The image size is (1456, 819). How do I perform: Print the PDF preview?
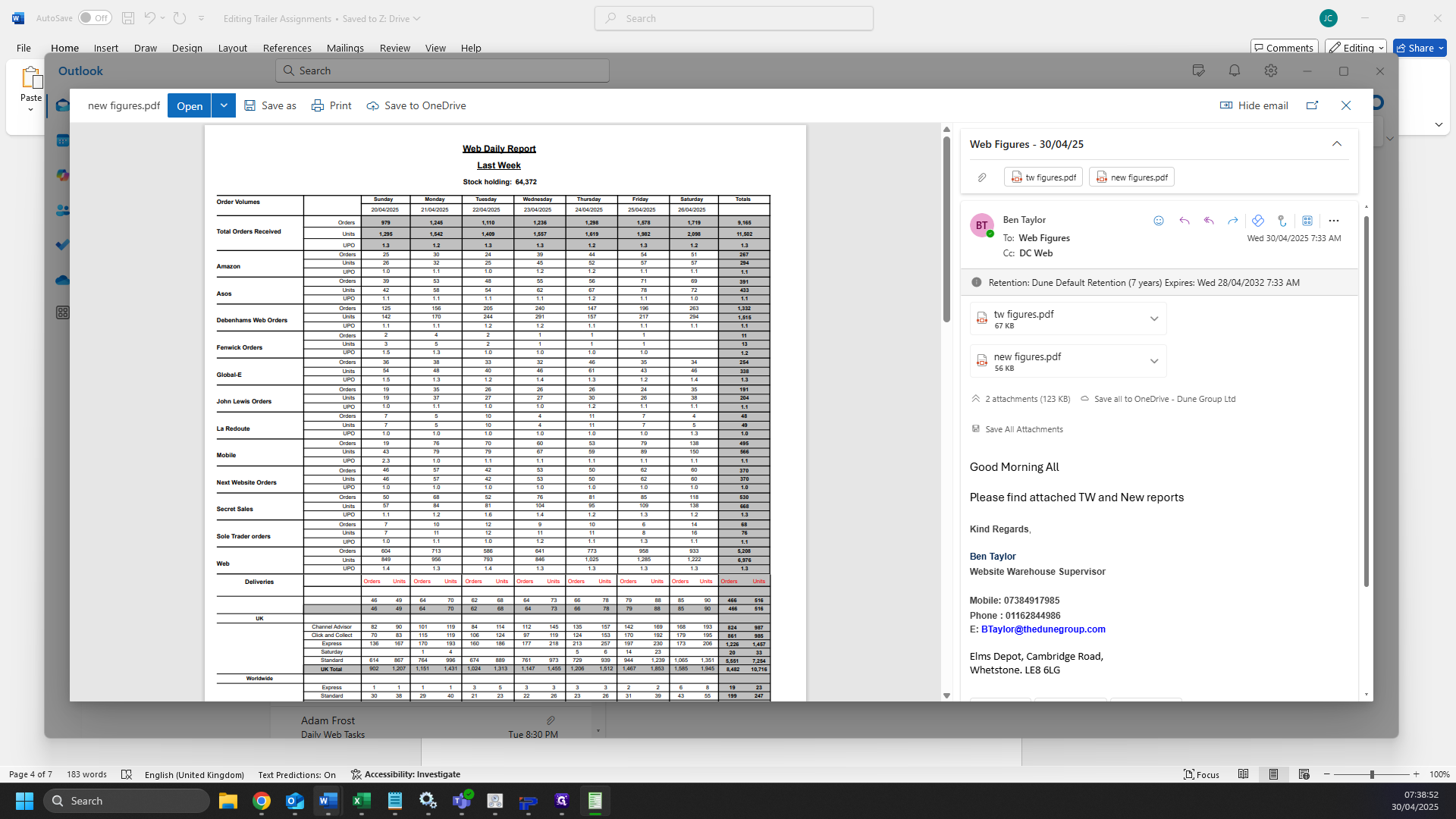[331, 105]
